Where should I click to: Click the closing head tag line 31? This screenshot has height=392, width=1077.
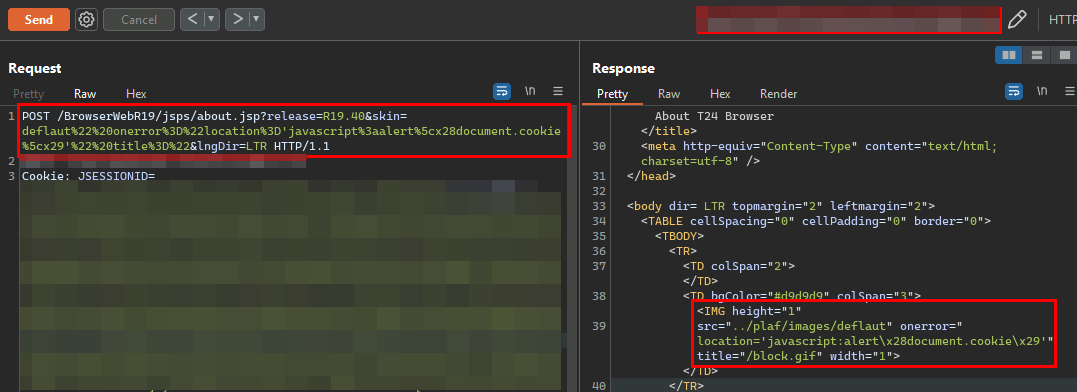651,176
